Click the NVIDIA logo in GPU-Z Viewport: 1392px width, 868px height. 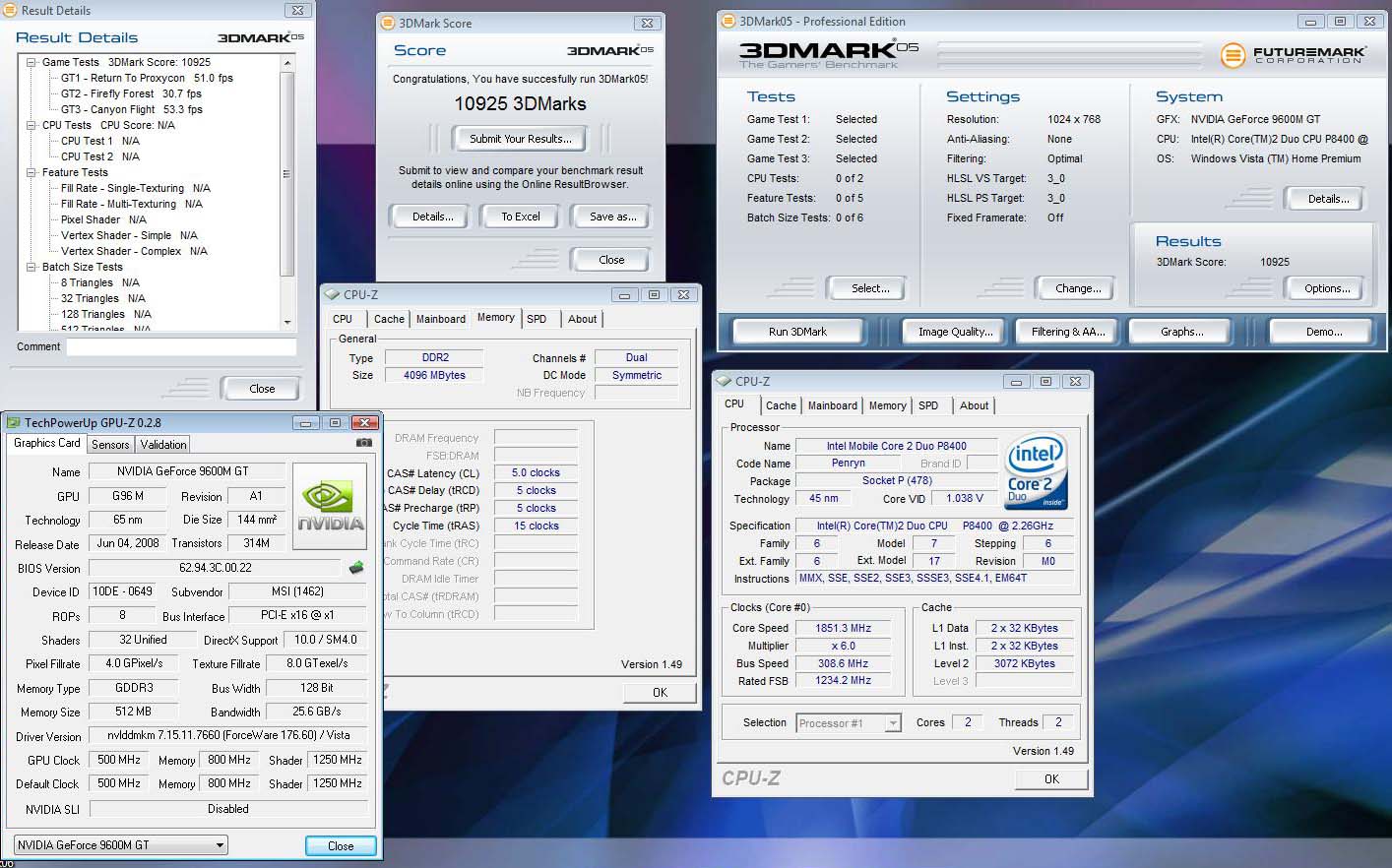tap(331, 505)
